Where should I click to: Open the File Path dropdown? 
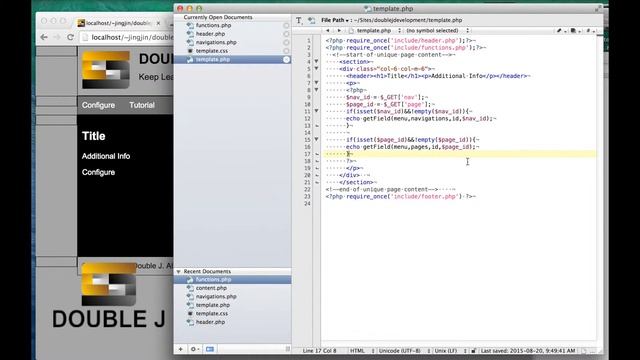click(335, 20)
